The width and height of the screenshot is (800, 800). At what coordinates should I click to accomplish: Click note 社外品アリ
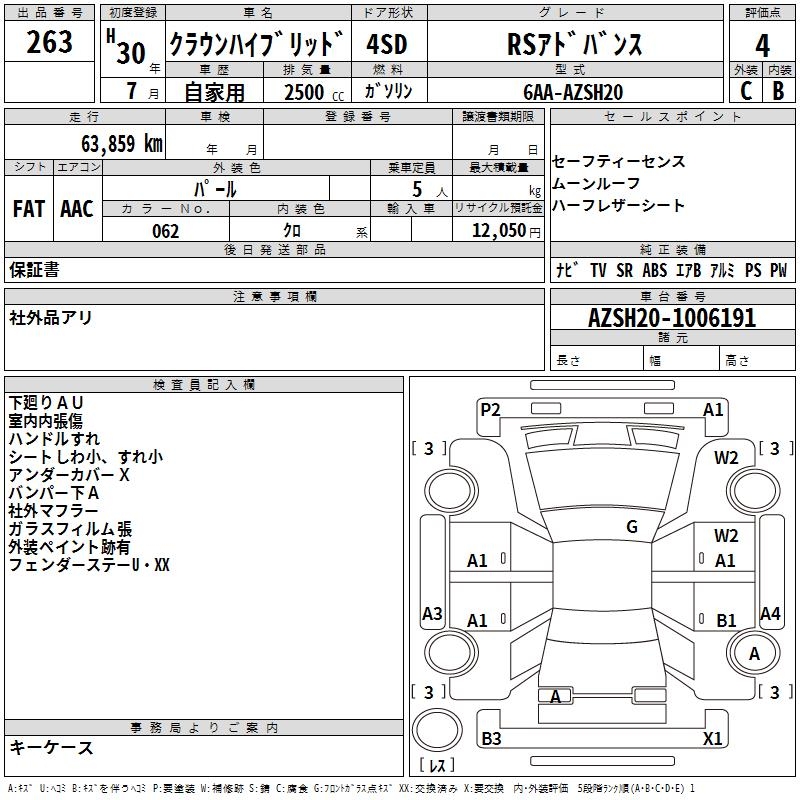click(51, 317)
